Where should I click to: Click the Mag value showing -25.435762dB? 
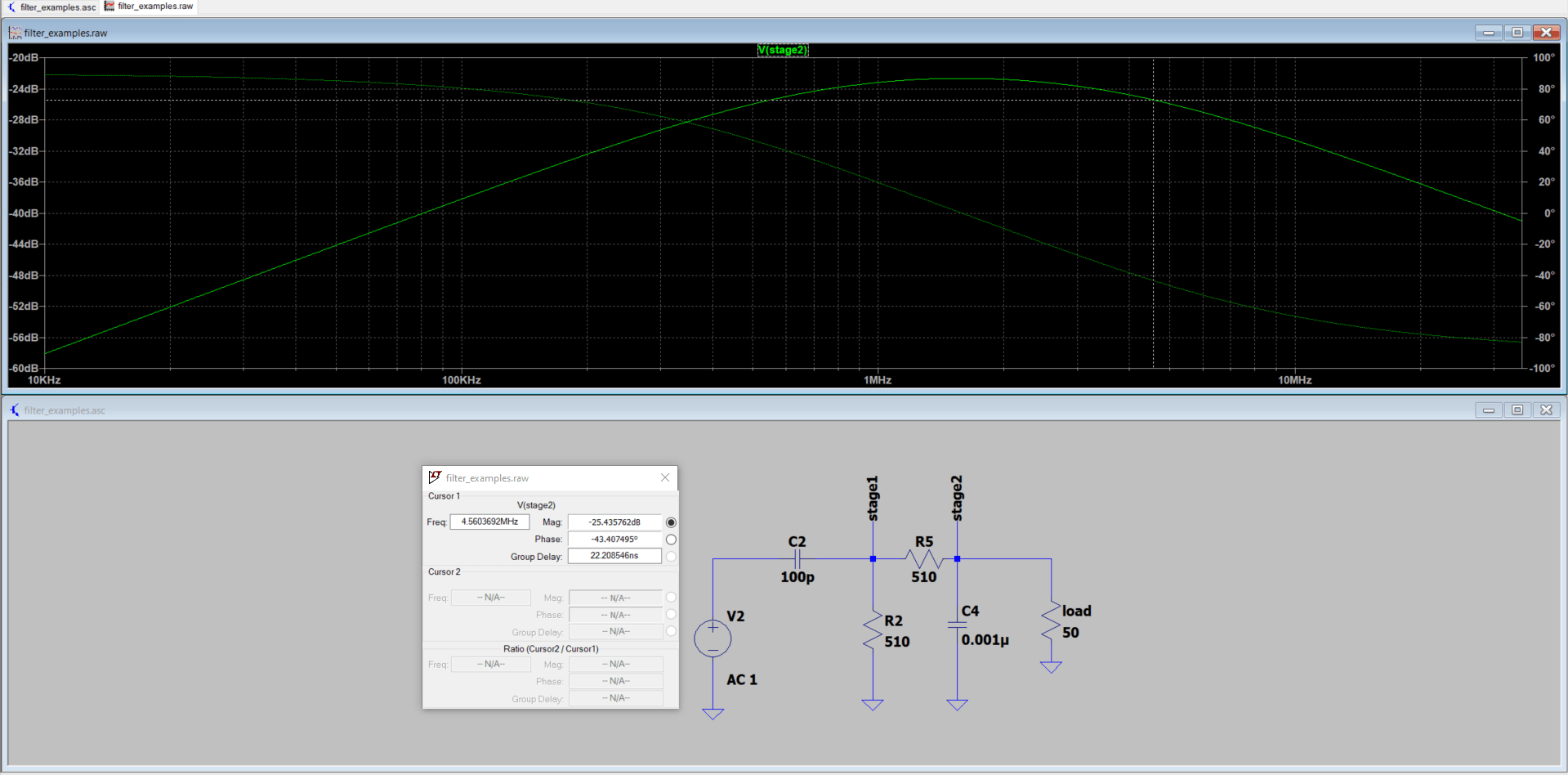[x=614, y=522]
